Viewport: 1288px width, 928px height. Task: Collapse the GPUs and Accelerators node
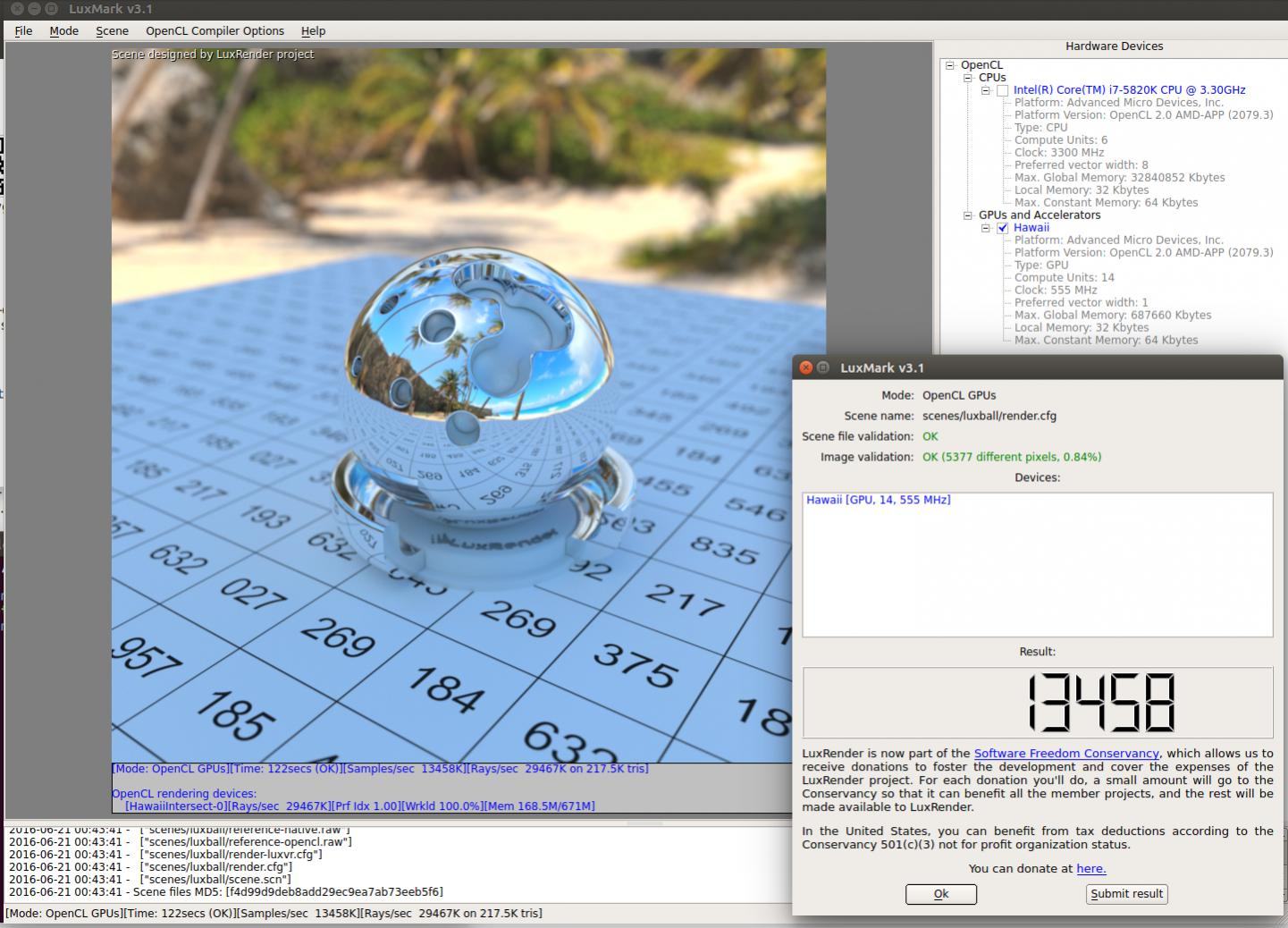tap(968, 215)
